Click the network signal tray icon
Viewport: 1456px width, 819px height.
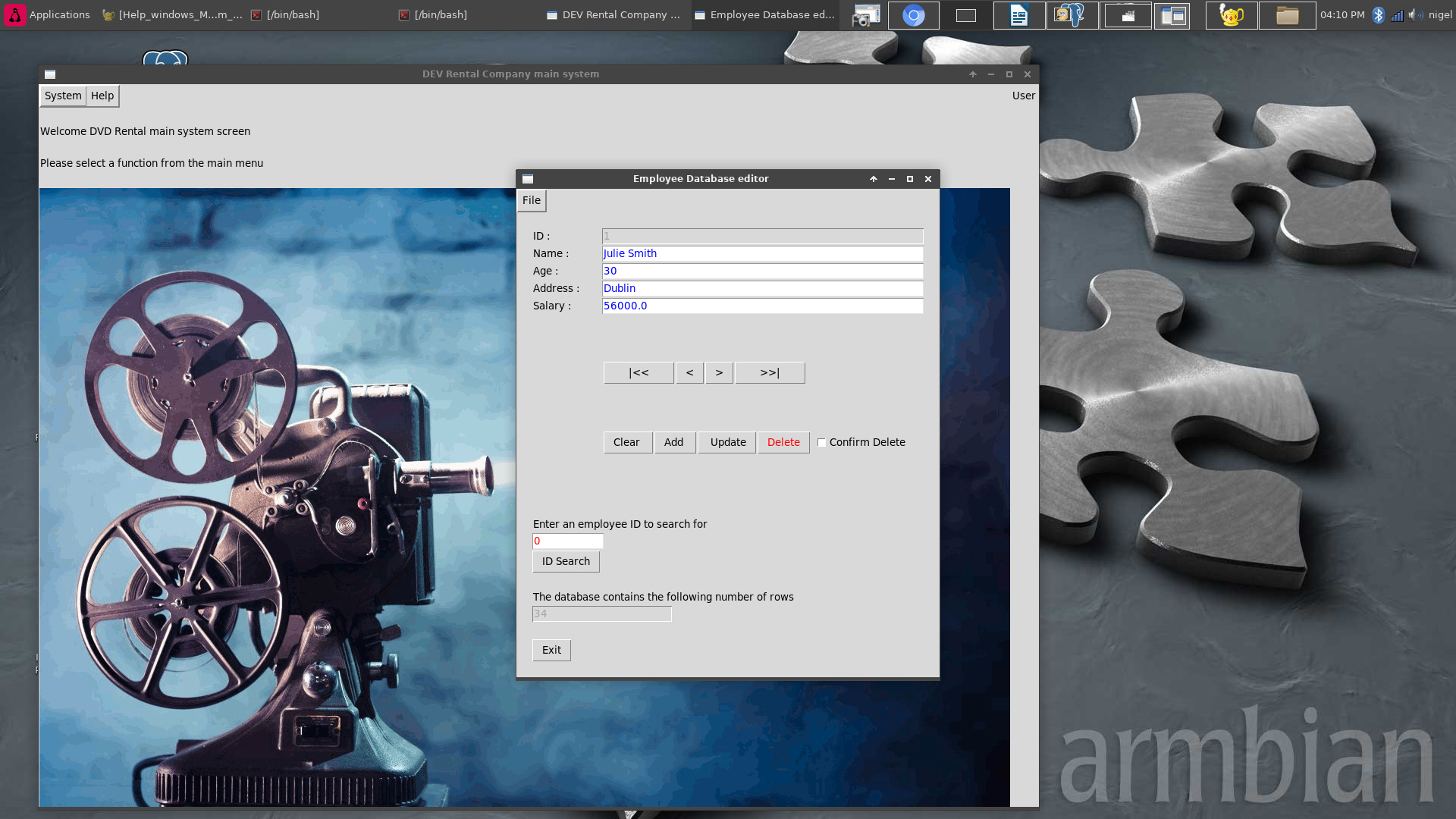tap(1397, 15)
